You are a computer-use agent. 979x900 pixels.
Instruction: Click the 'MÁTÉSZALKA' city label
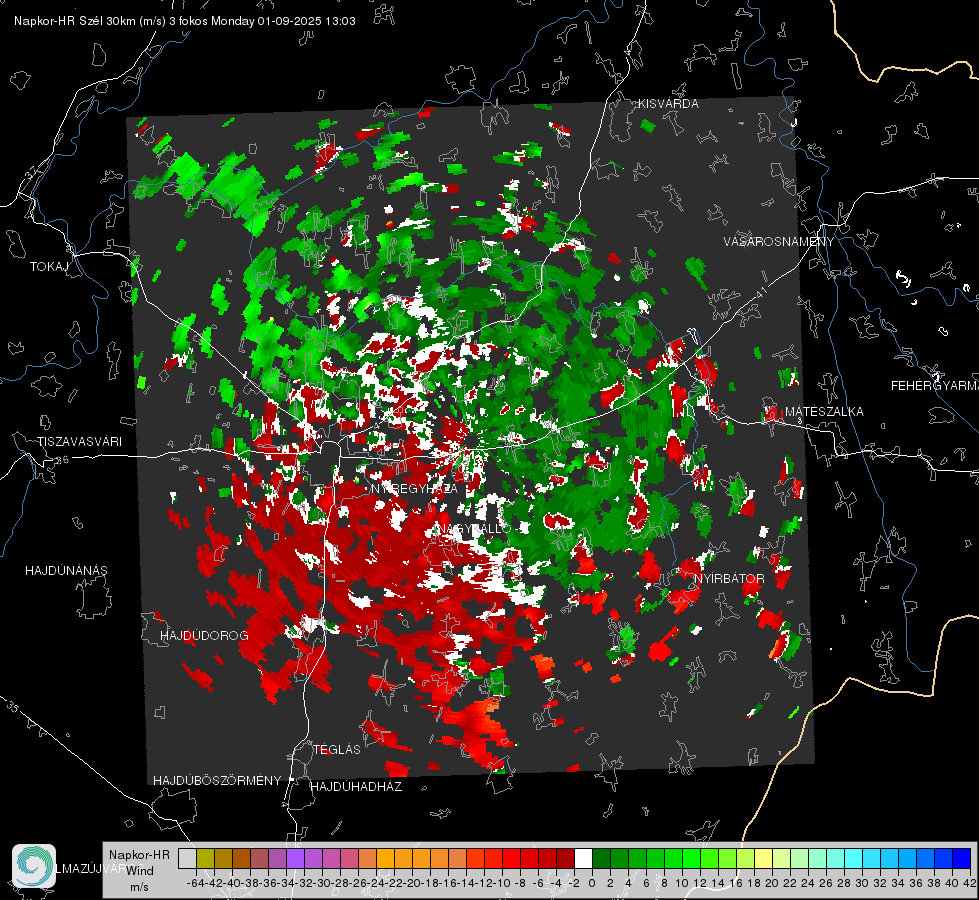tap(824, 412)
